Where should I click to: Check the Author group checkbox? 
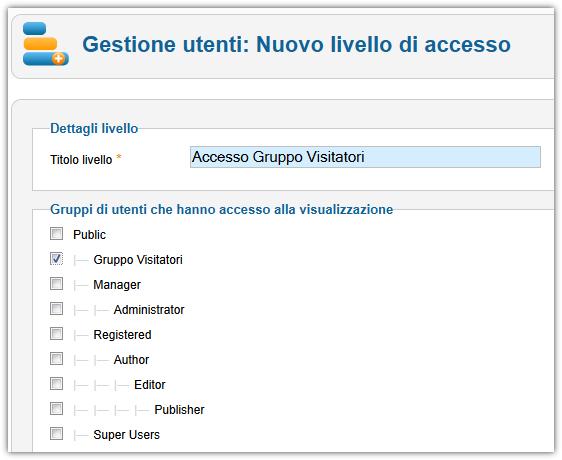[56, 359]
